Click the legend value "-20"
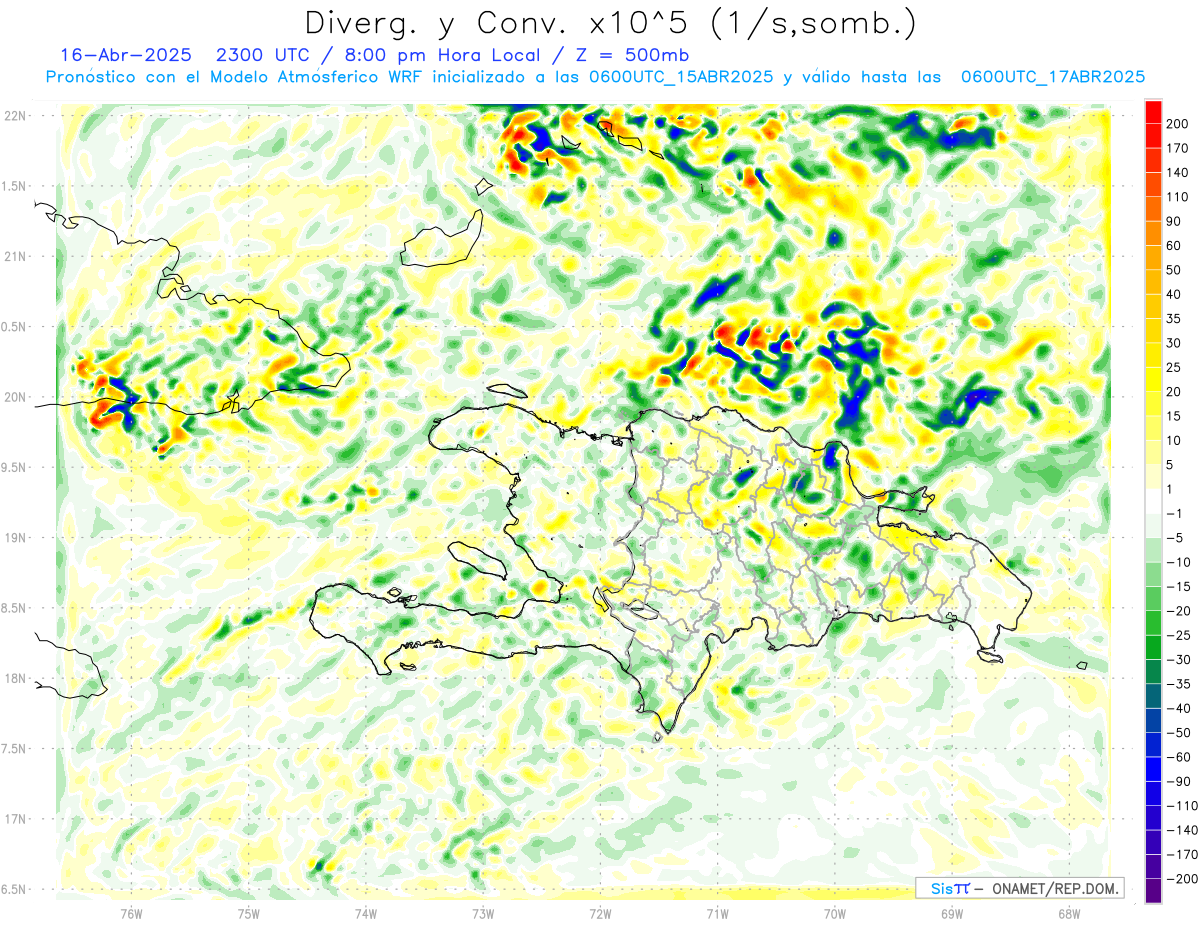 pos(1178,611)
